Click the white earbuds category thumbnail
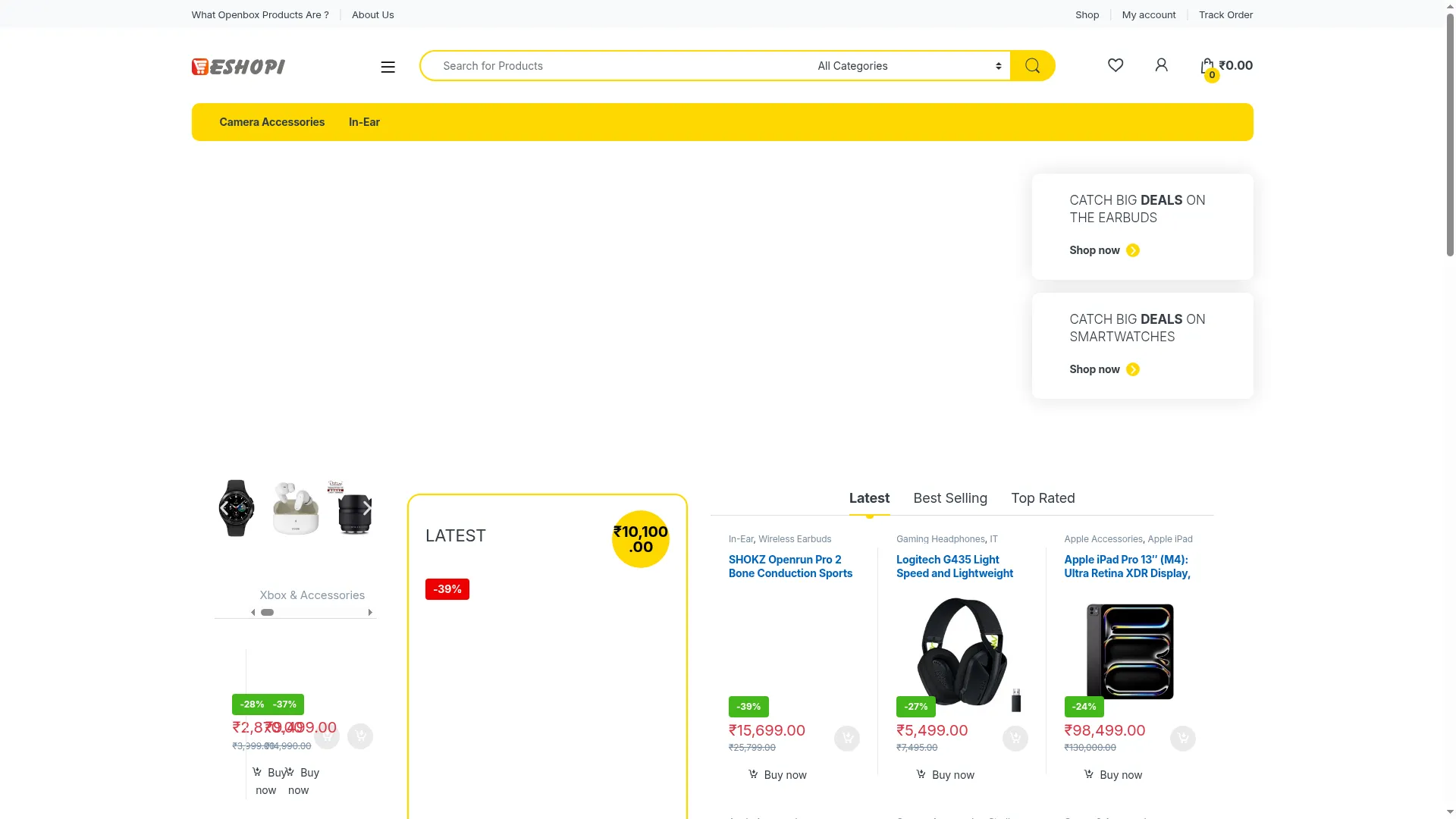The width and height of the screenshot is (1456, 819). (x=296, y=508)
